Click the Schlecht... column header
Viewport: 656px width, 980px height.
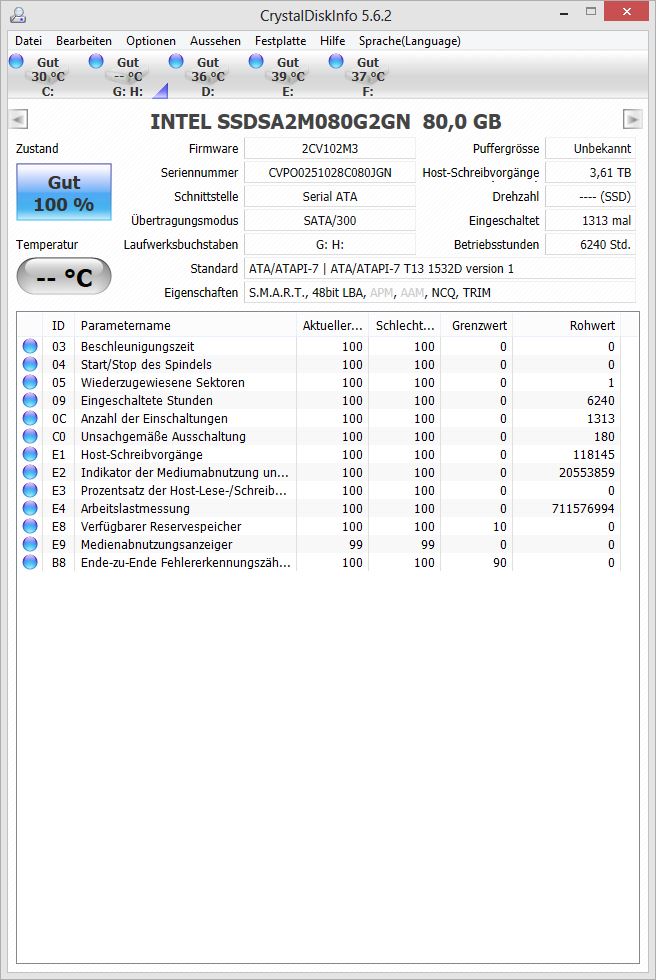405,326
